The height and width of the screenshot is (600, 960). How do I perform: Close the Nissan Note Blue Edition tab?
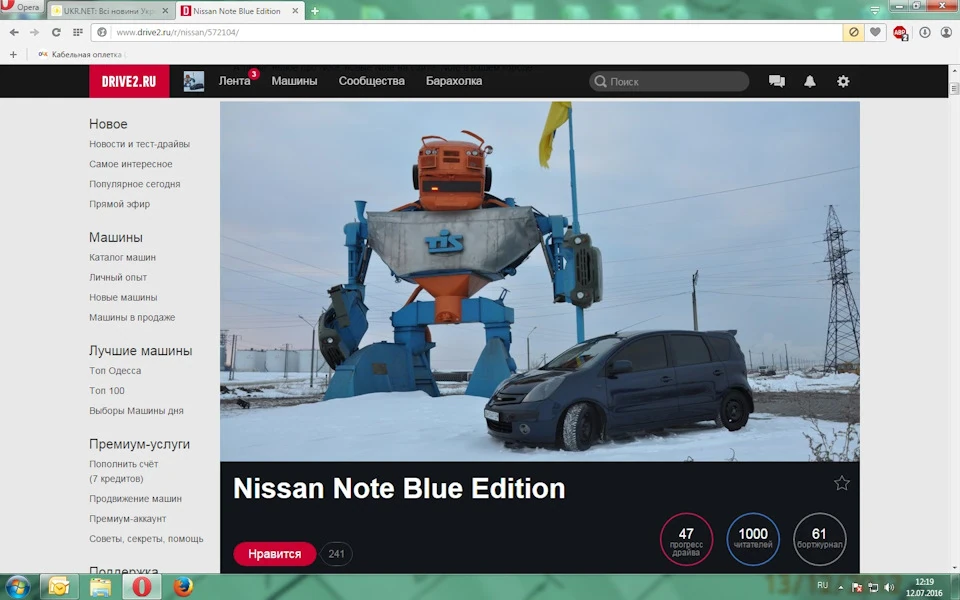[x=294, y=11]
